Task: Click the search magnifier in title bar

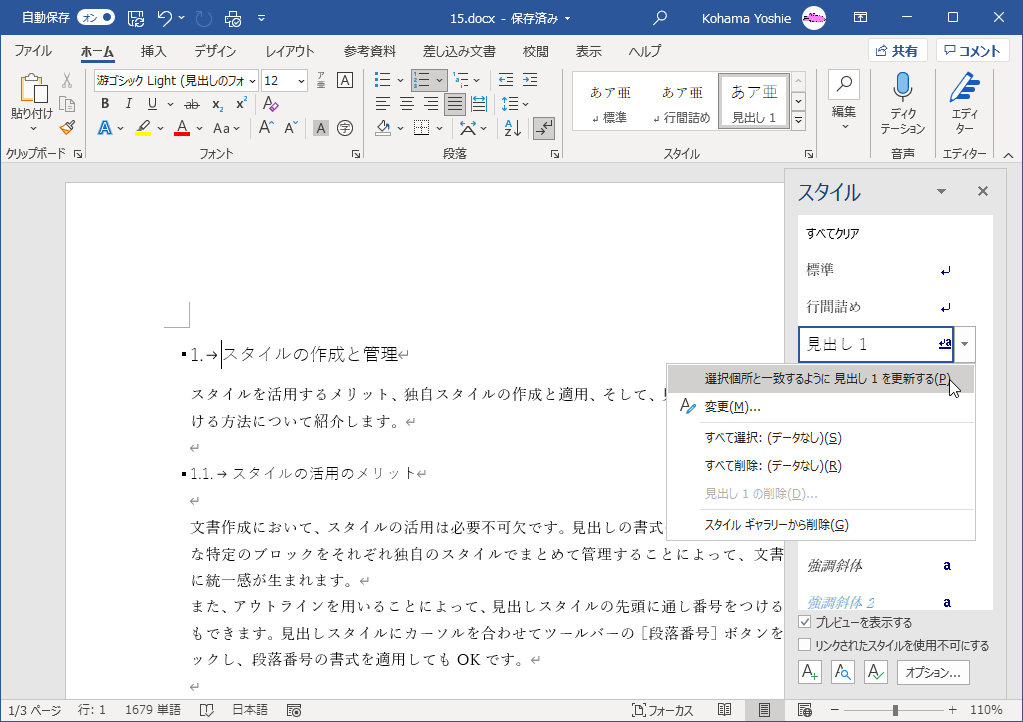Action: coord(660,18)
